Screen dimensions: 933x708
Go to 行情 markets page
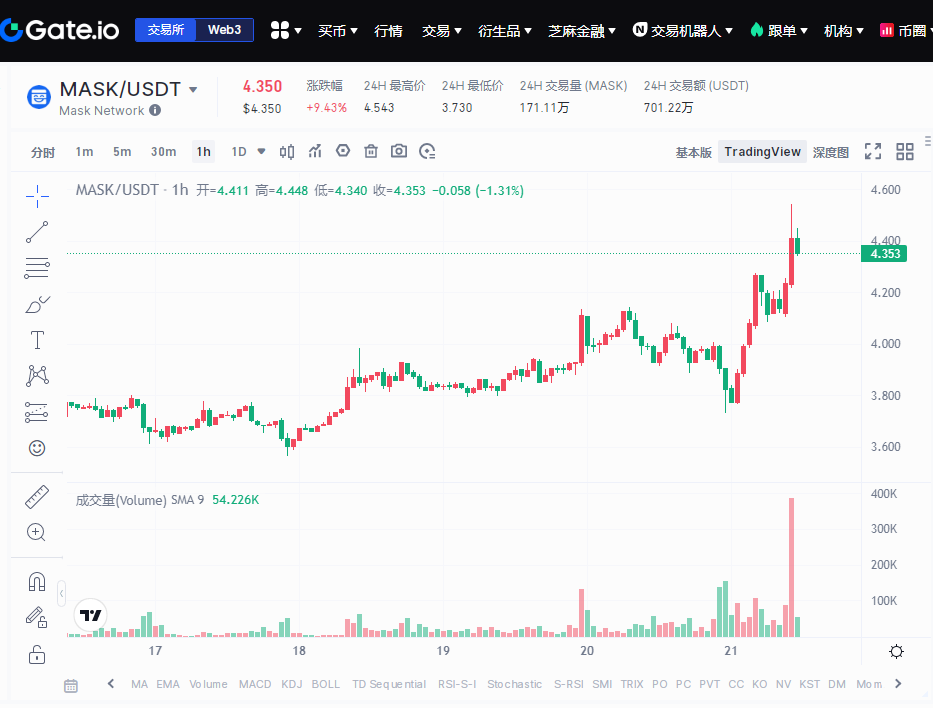click(x=388, y=30)
